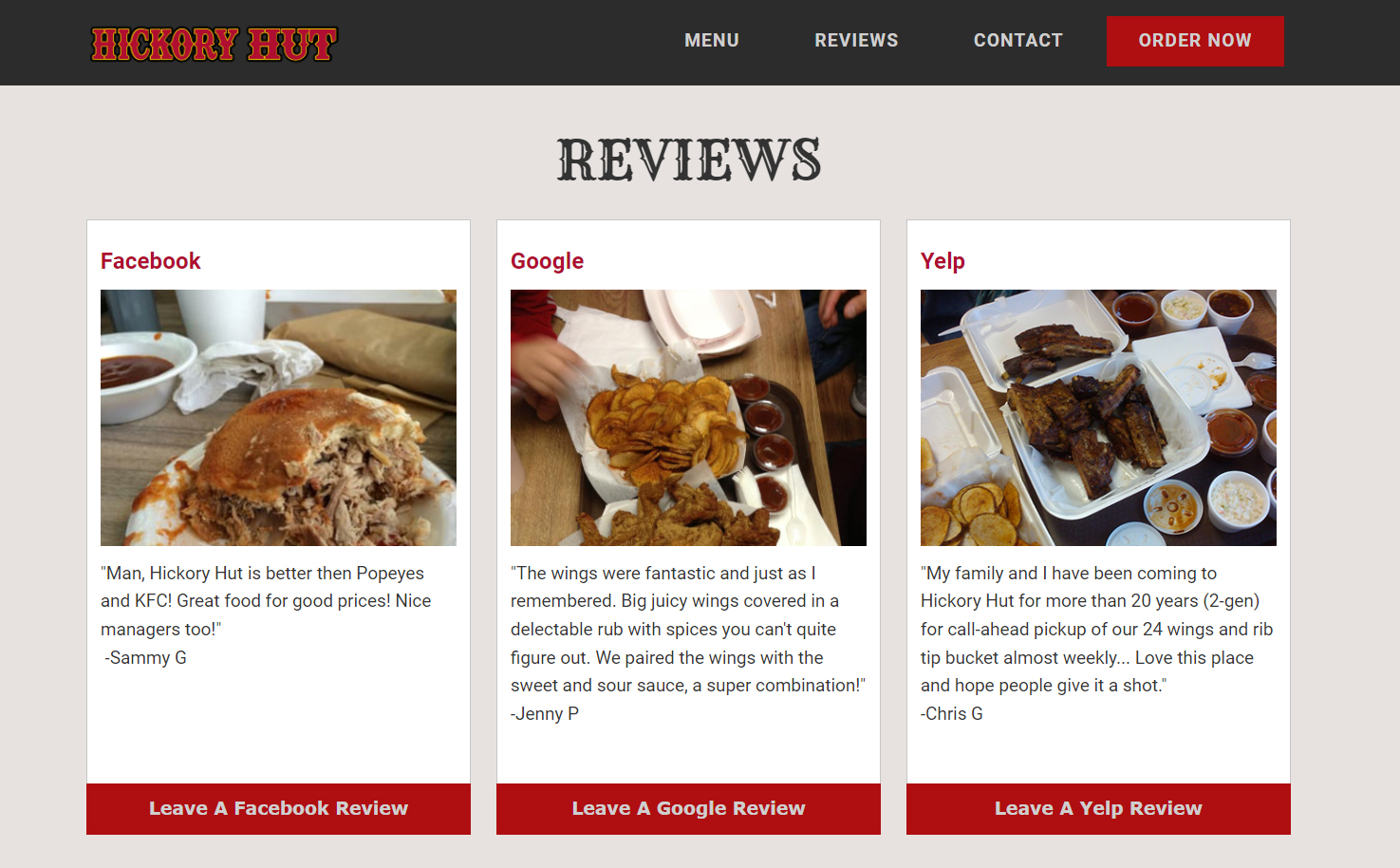
Task: Click the -Jenny P reviewer name
Action: click(545, 714)
